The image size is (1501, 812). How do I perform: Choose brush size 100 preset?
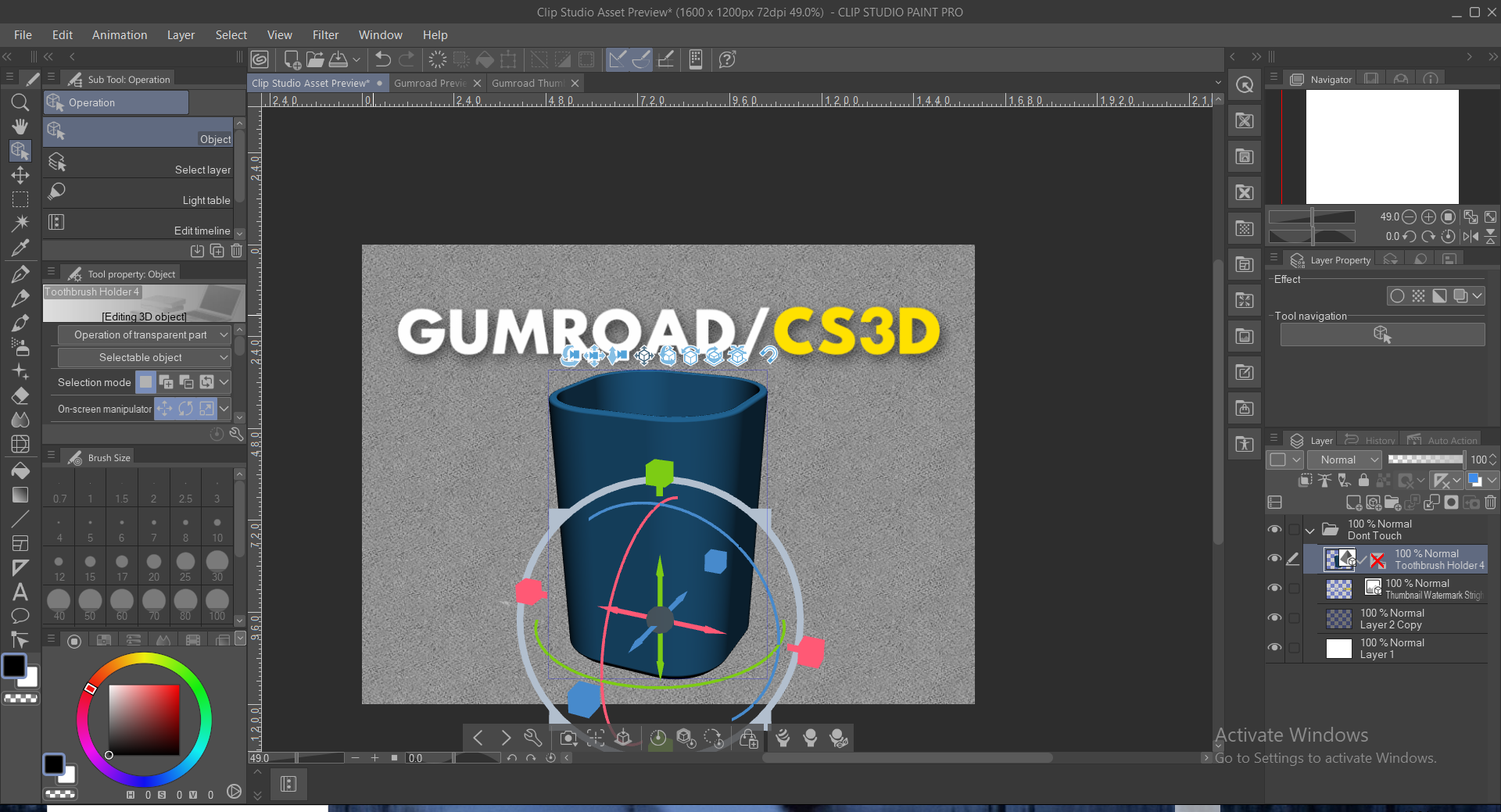(x=217, y=605)
